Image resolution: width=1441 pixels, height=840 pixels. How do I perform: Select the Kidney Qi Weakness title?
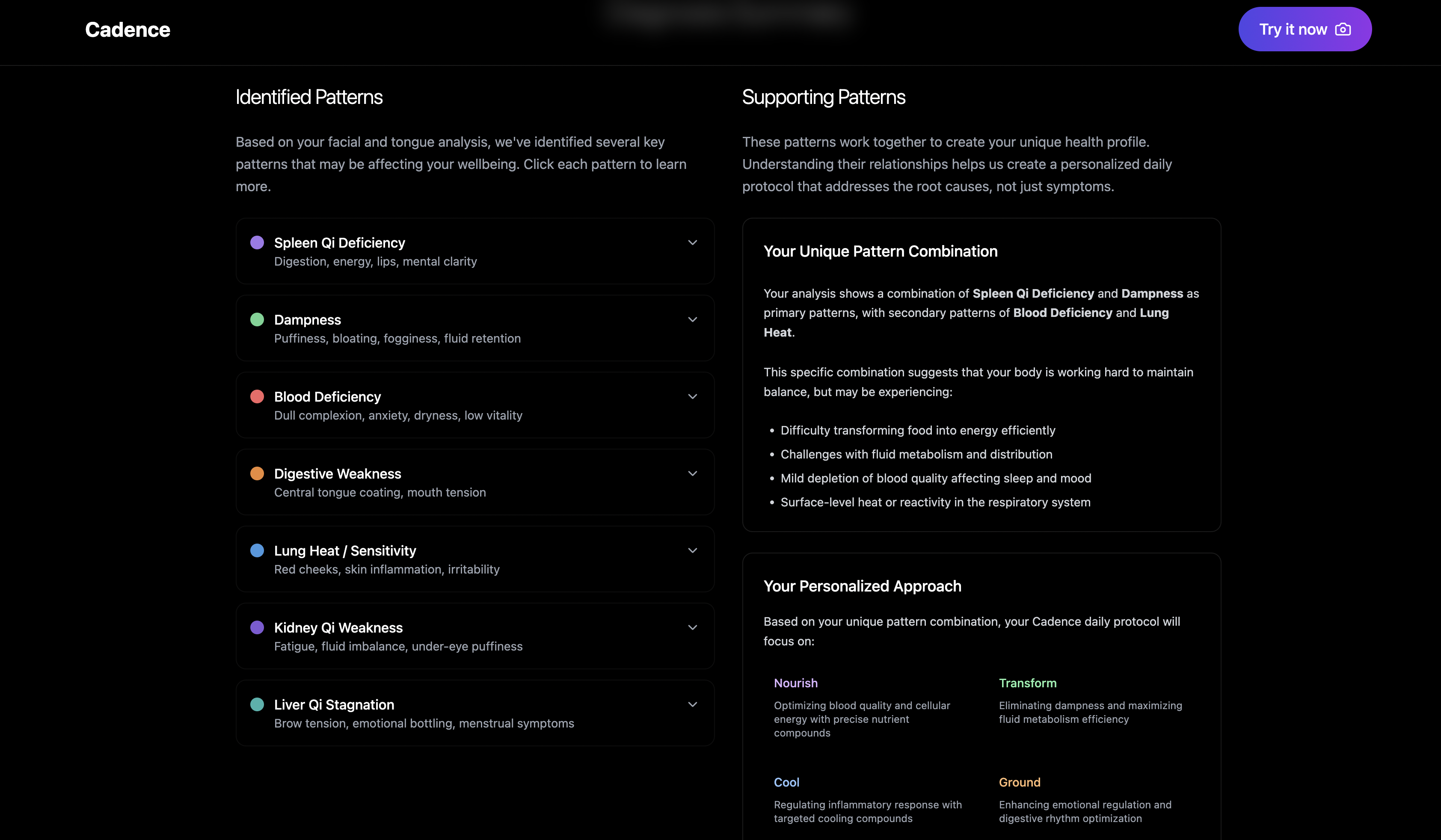click(338, 627)
